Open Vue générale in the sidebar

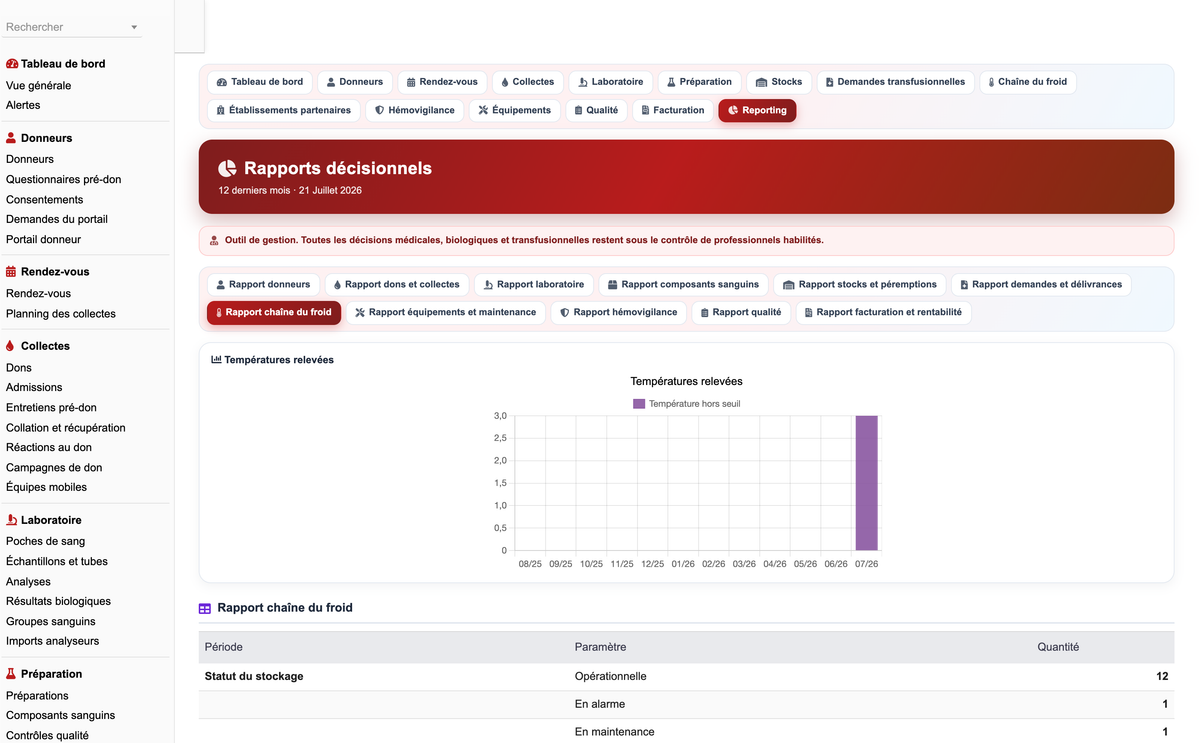(x=39, y=86)
